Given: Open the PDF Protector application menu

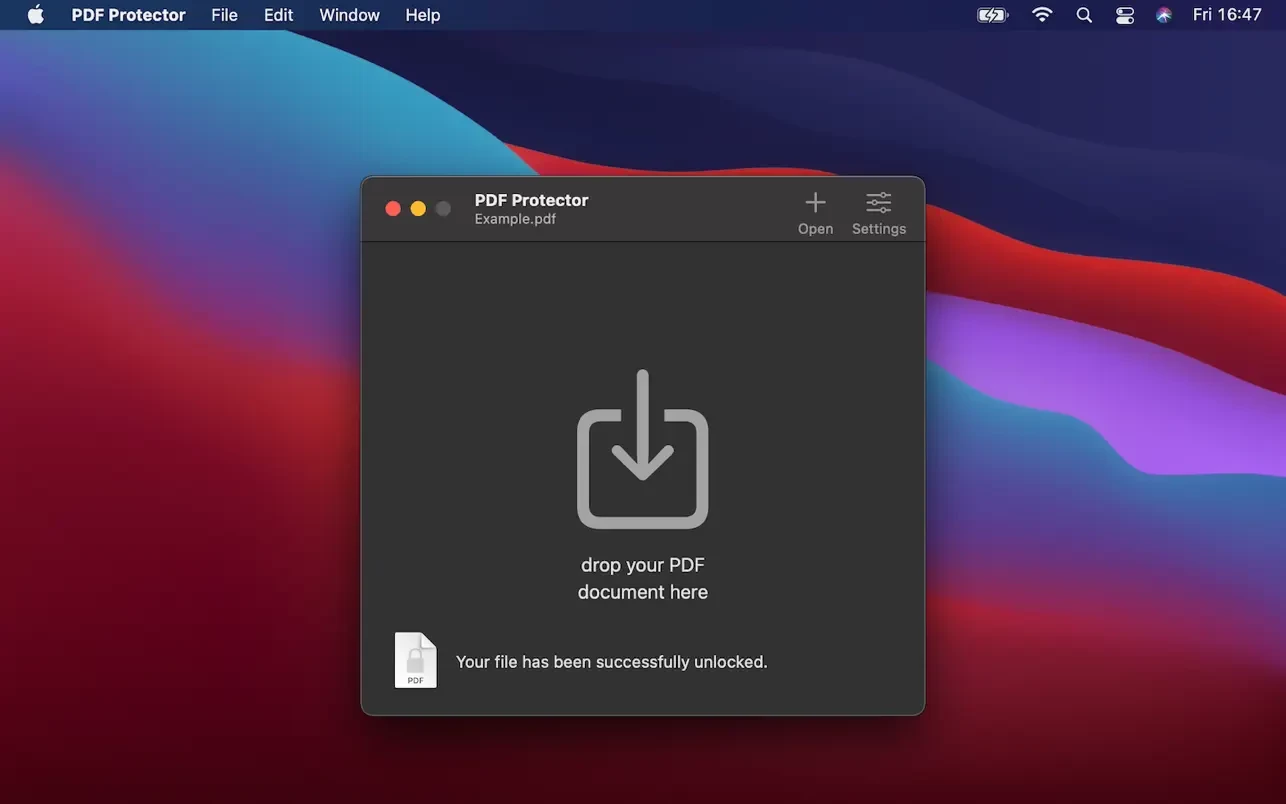Looking at the screenshot, I should (128, 15).
